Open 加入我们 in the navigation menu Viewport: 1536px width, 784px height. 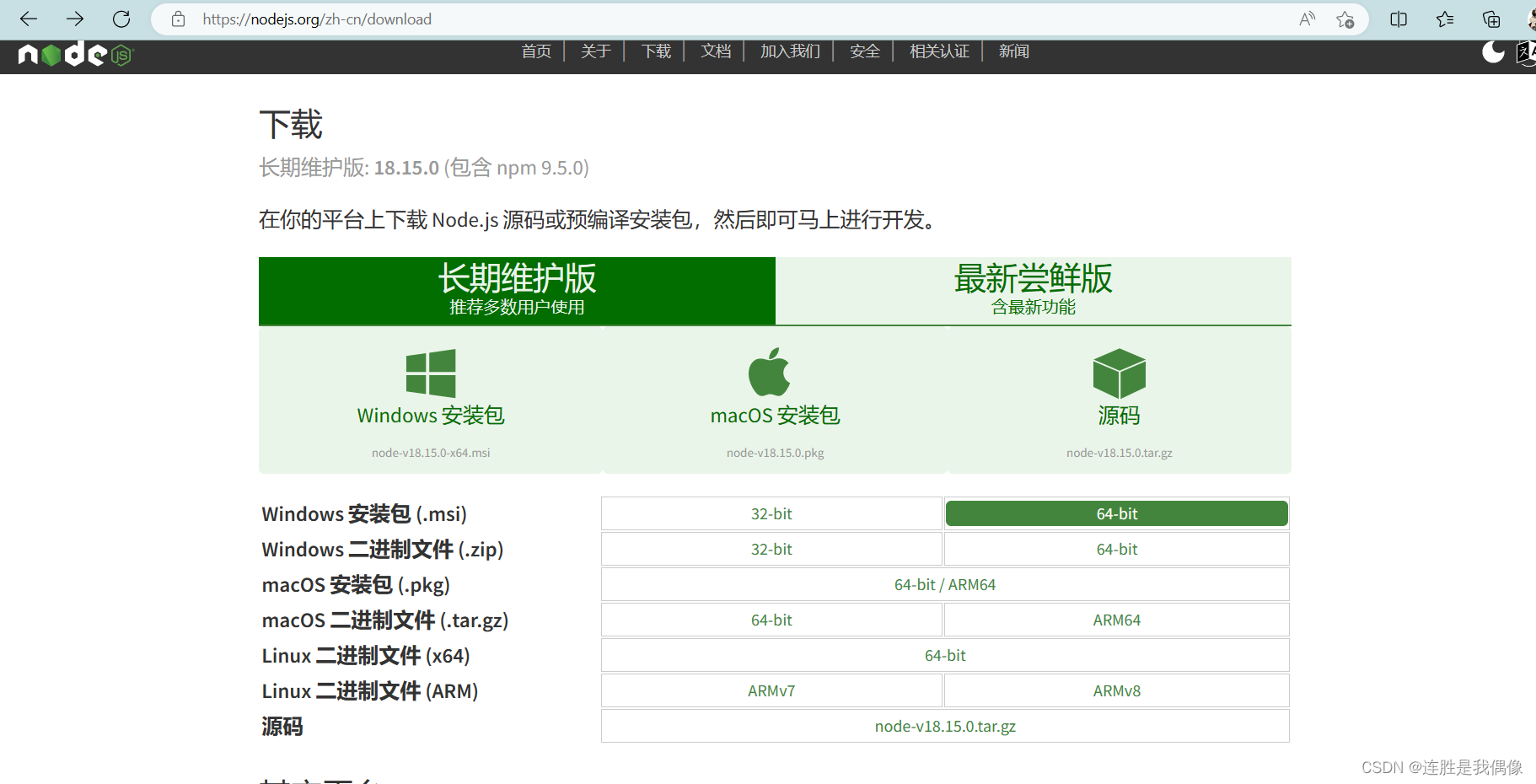pyautogui.click(x=790, y=51)
